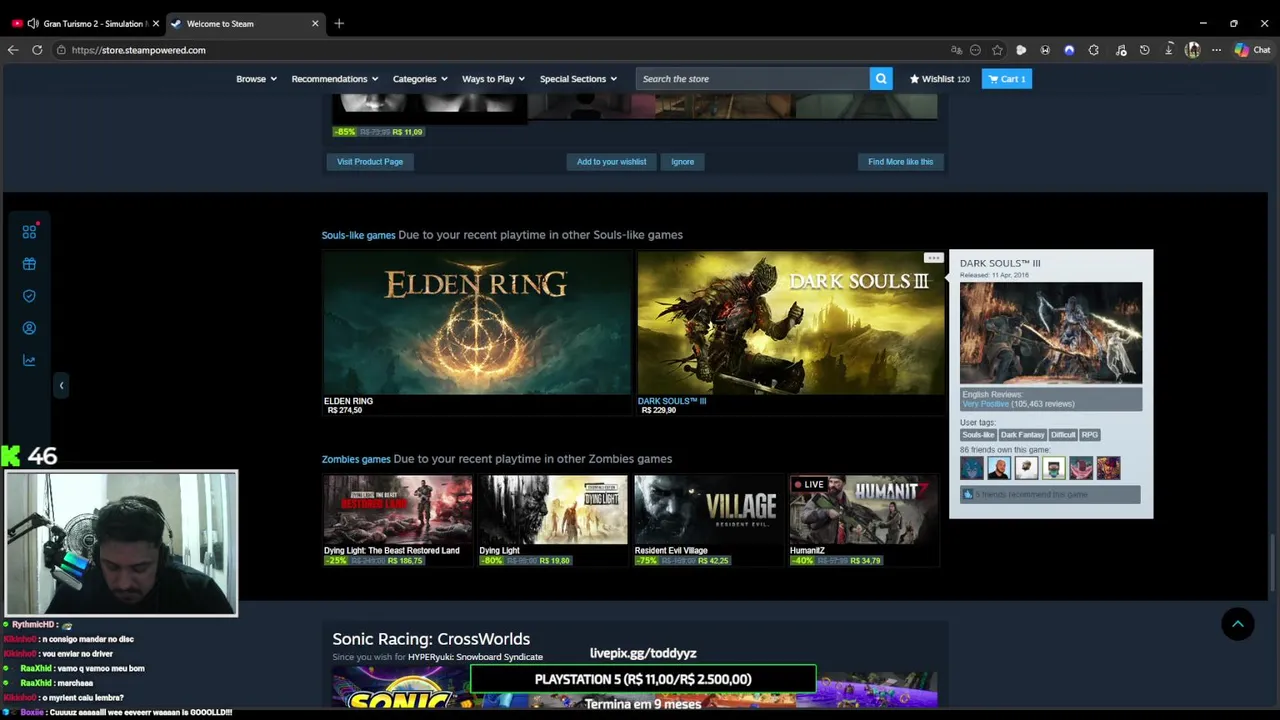The image size is (1280, 720).
Task: Click the translate page icon in address bar
Action: pos(956,50)
